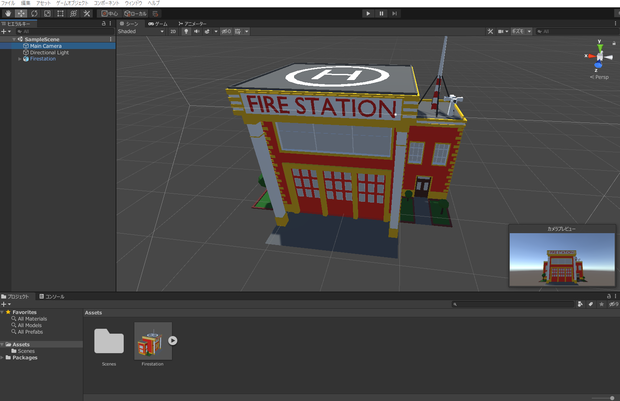Select Directional Light in hierarchy
The height and width of the screenshot is (401, 620).
49,52
